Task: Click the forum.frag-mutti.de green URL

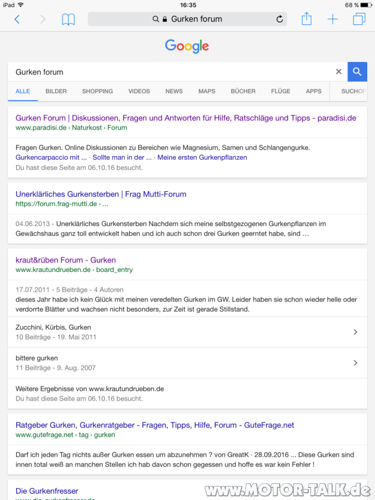Action: (62, 204)
